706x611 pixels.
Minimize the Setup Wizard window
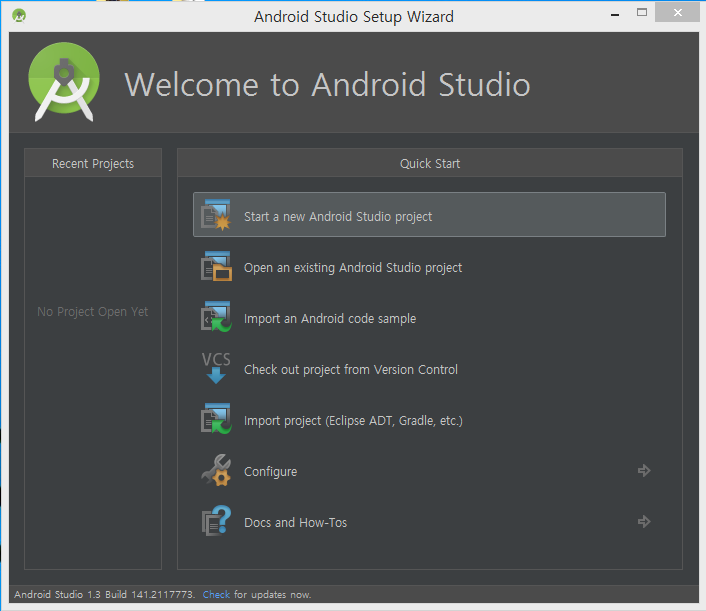pyautogui.click(x=615, y=15)
